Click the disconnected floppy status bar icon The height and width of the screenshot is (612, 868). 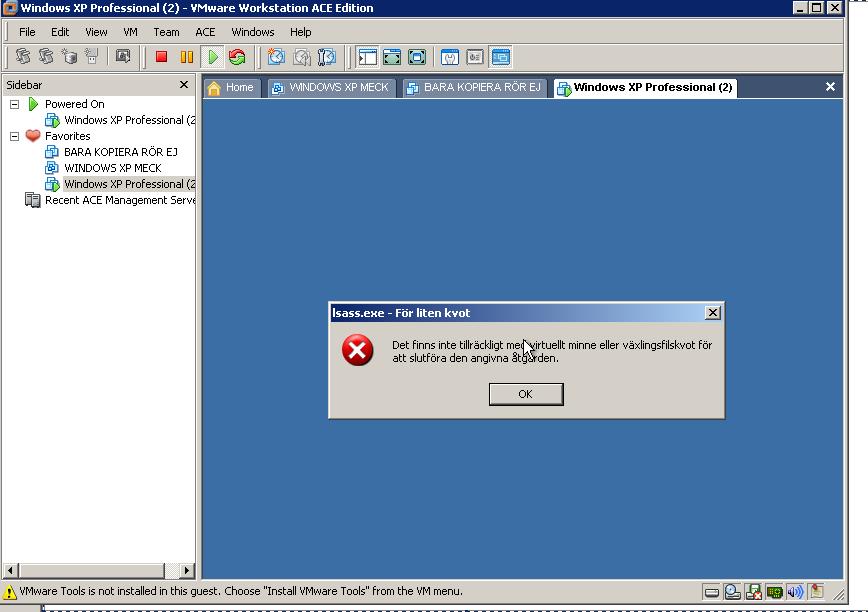[753, 593]
